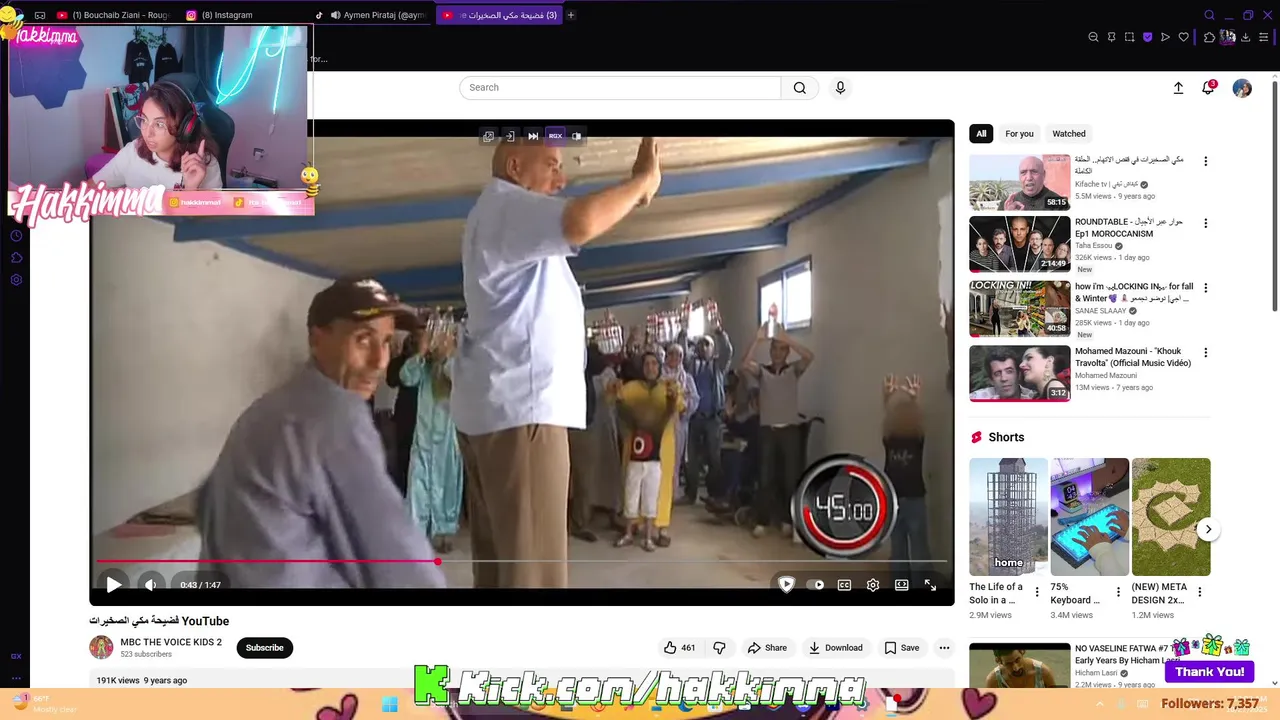
Task: Toggle the autoplay switch in player
Action: pos(817,585)
